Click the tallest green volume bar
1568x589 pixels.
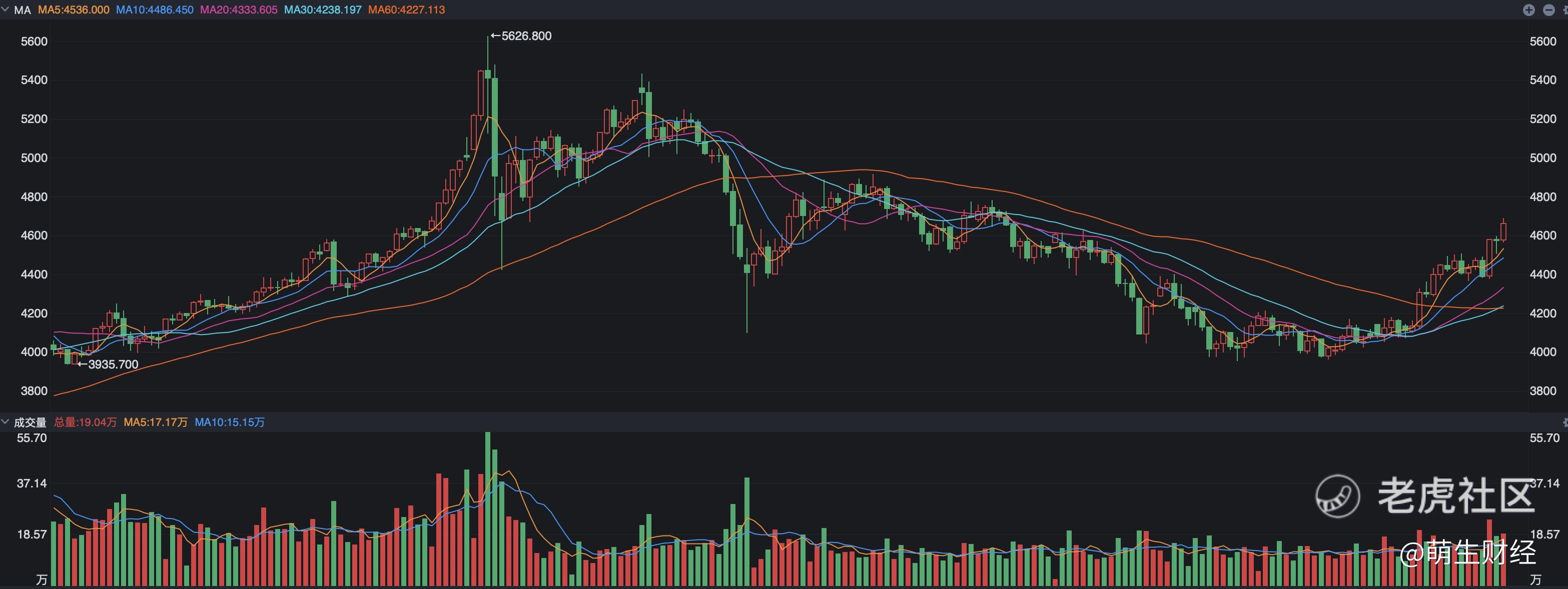(488, 508)
